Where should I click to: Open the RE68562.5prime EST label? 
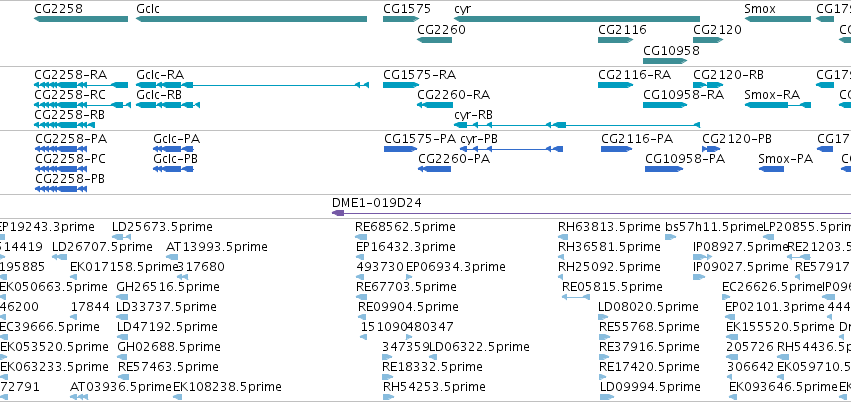click(405, 227)
